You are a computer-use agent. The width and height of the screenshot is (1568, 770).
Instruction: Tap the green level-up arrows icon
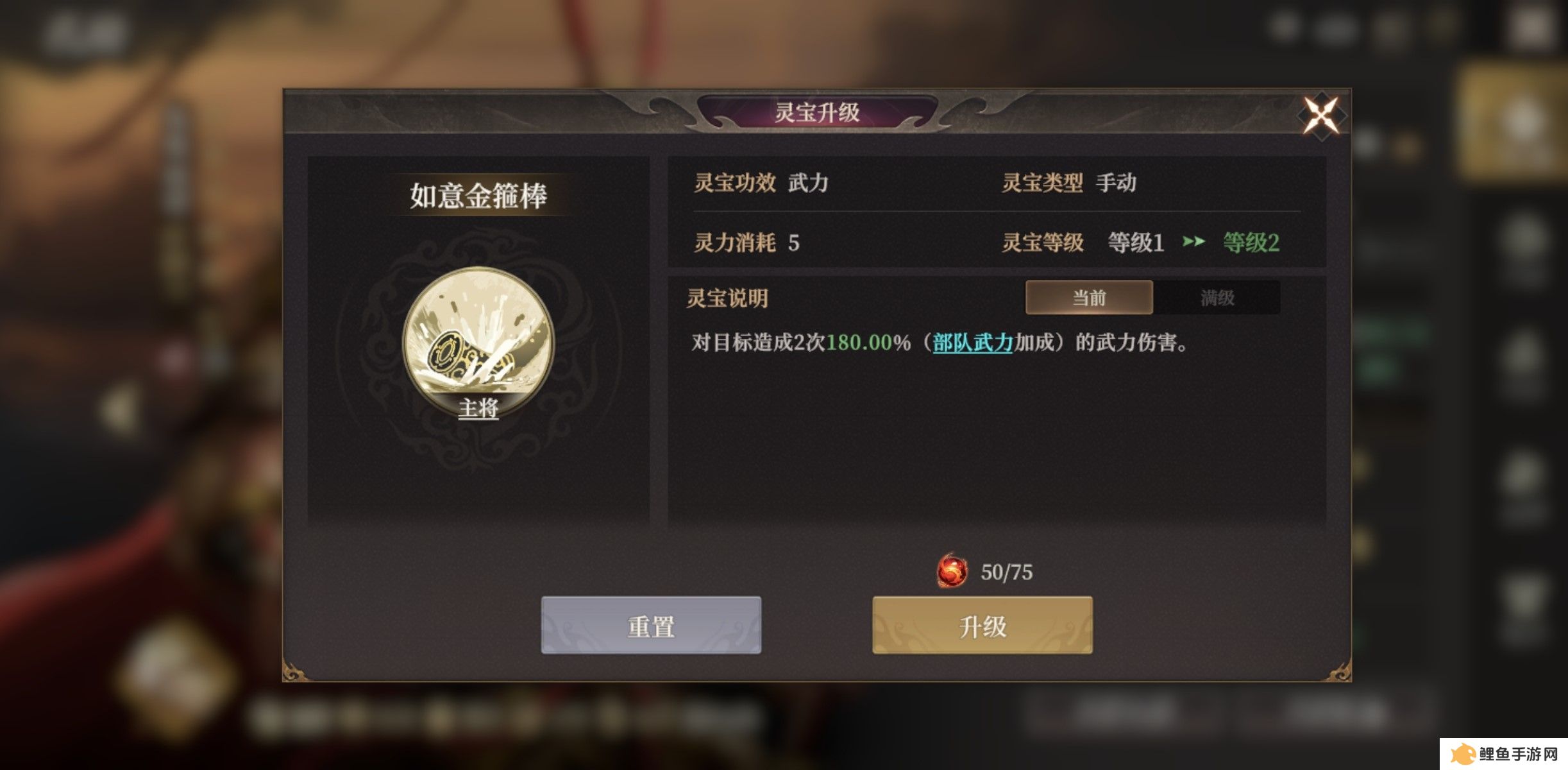[x=1193, y=242]
